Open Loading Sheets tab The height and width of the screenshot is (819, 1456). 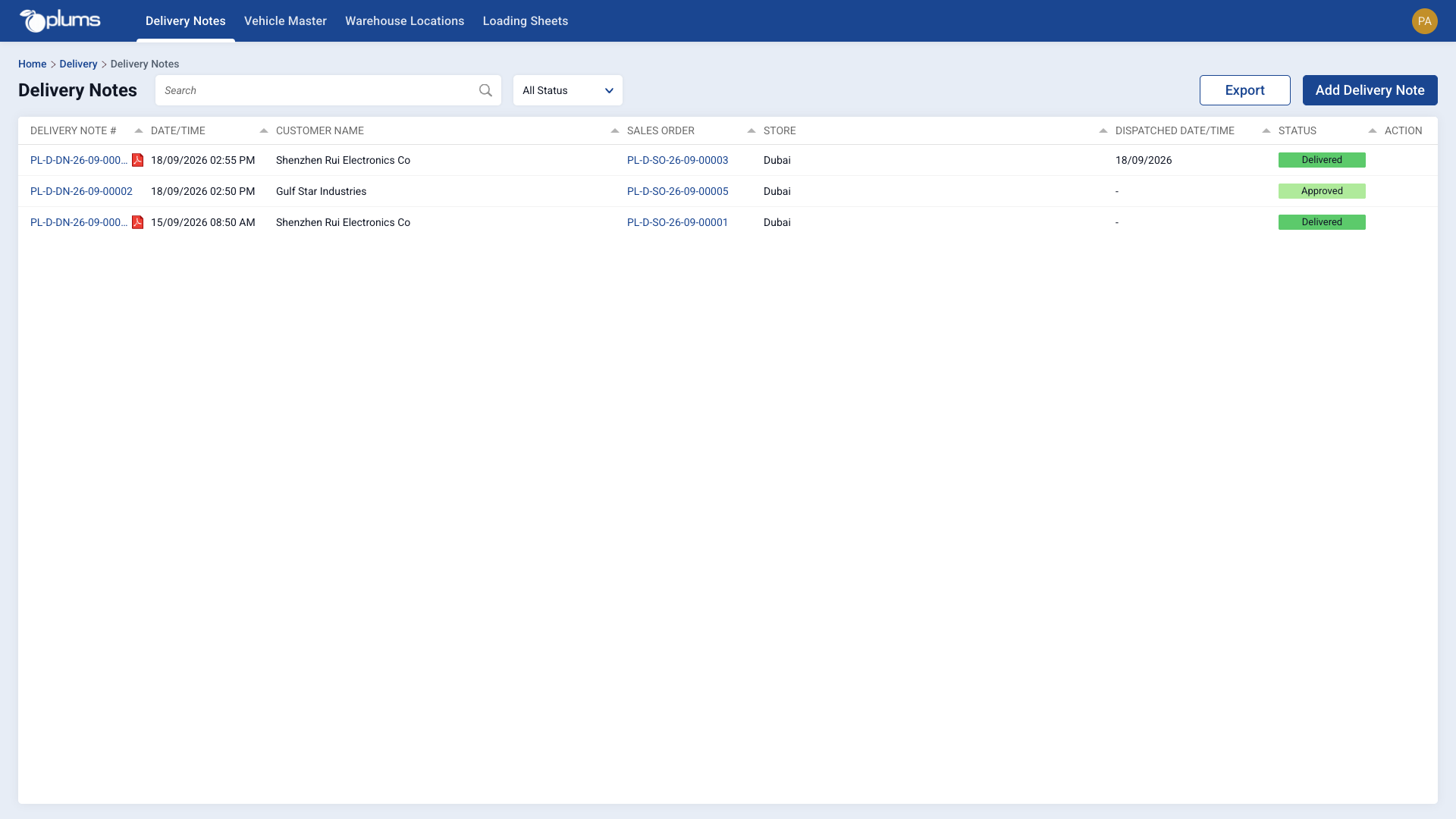coord(526,21)
